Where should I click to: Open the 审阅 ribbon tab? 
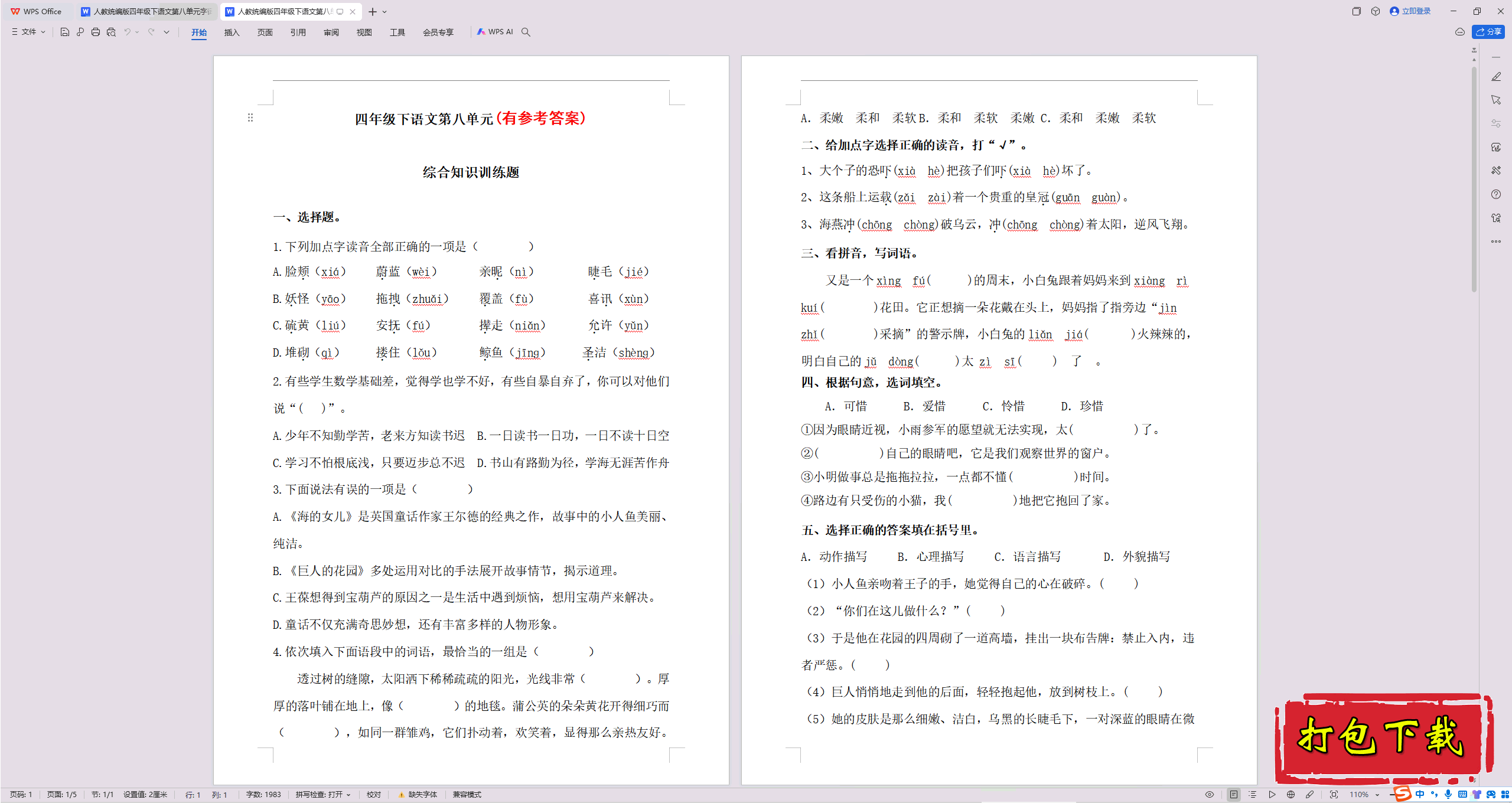coord(331,32)
